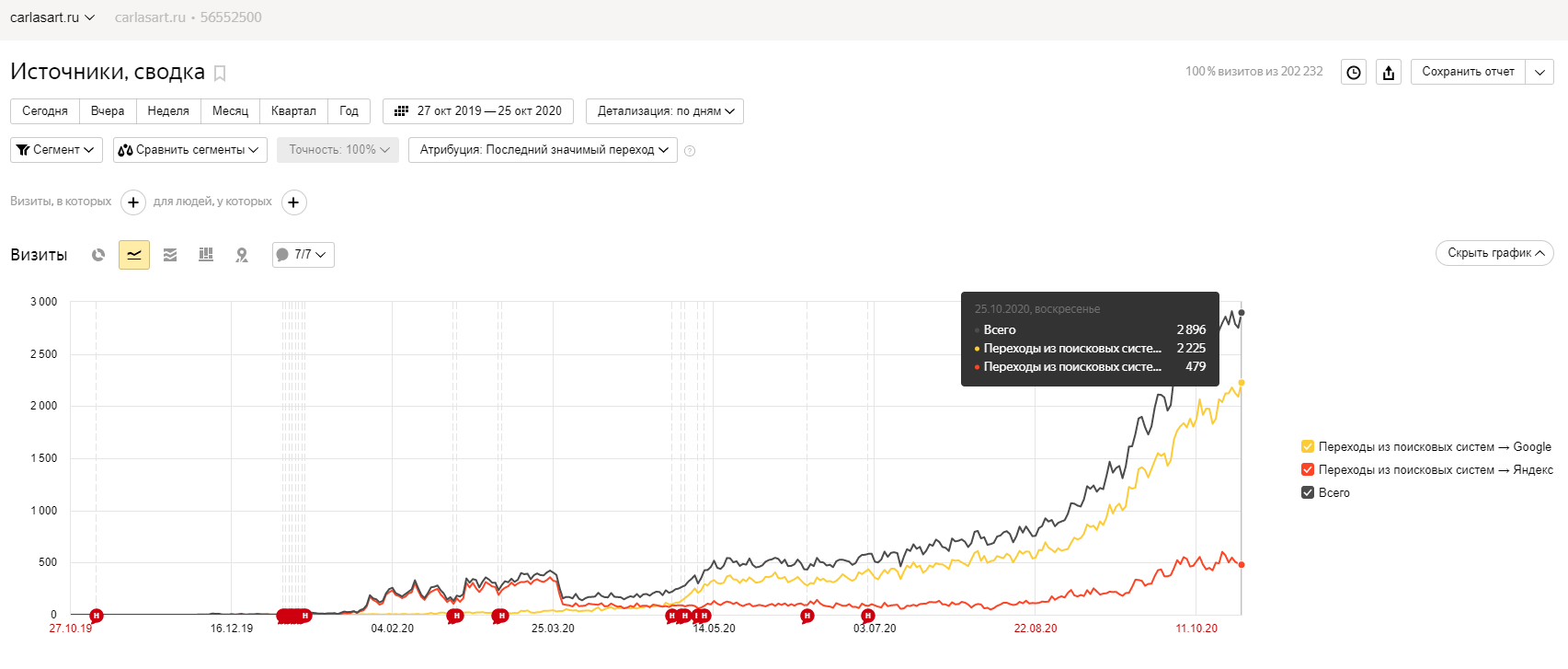Select the Квартал period tab
This screenshot has width=1568, height=669.
(293, 111)
